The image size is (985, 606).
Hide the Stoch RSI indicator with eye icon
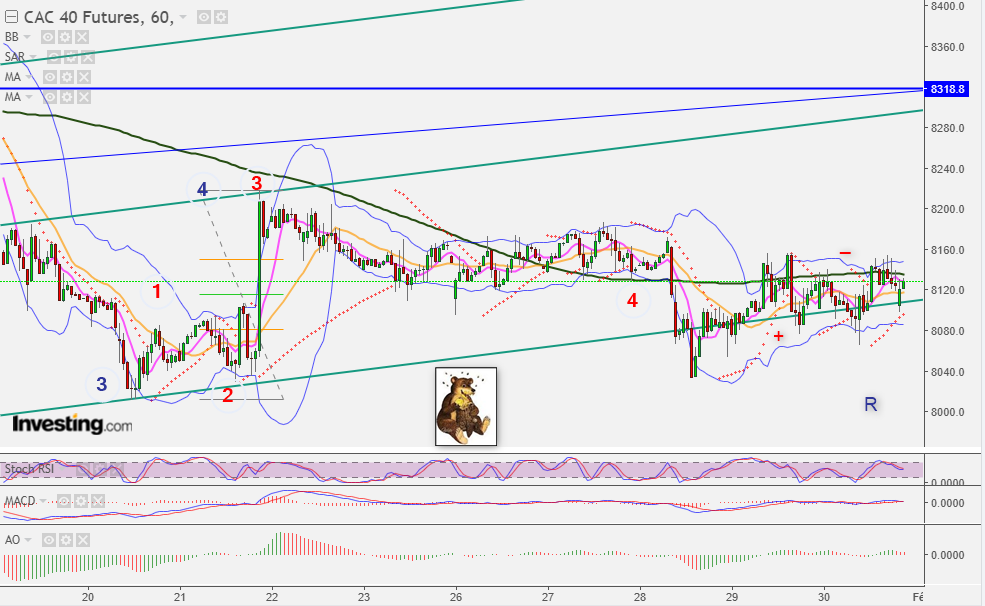click(83, 468)
